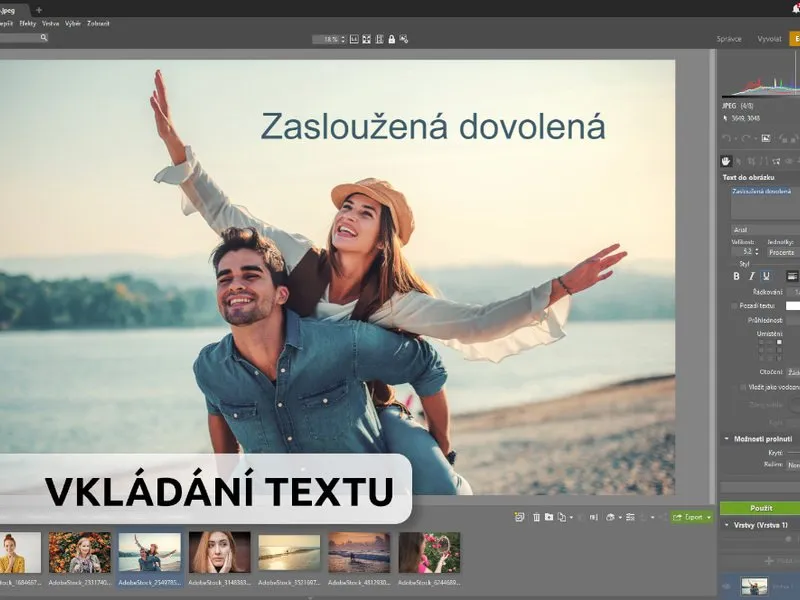The height and width of the screenshot is (600, 800).
Task: Open the Zobrazit menu
Action: click(x=98, y=23)
